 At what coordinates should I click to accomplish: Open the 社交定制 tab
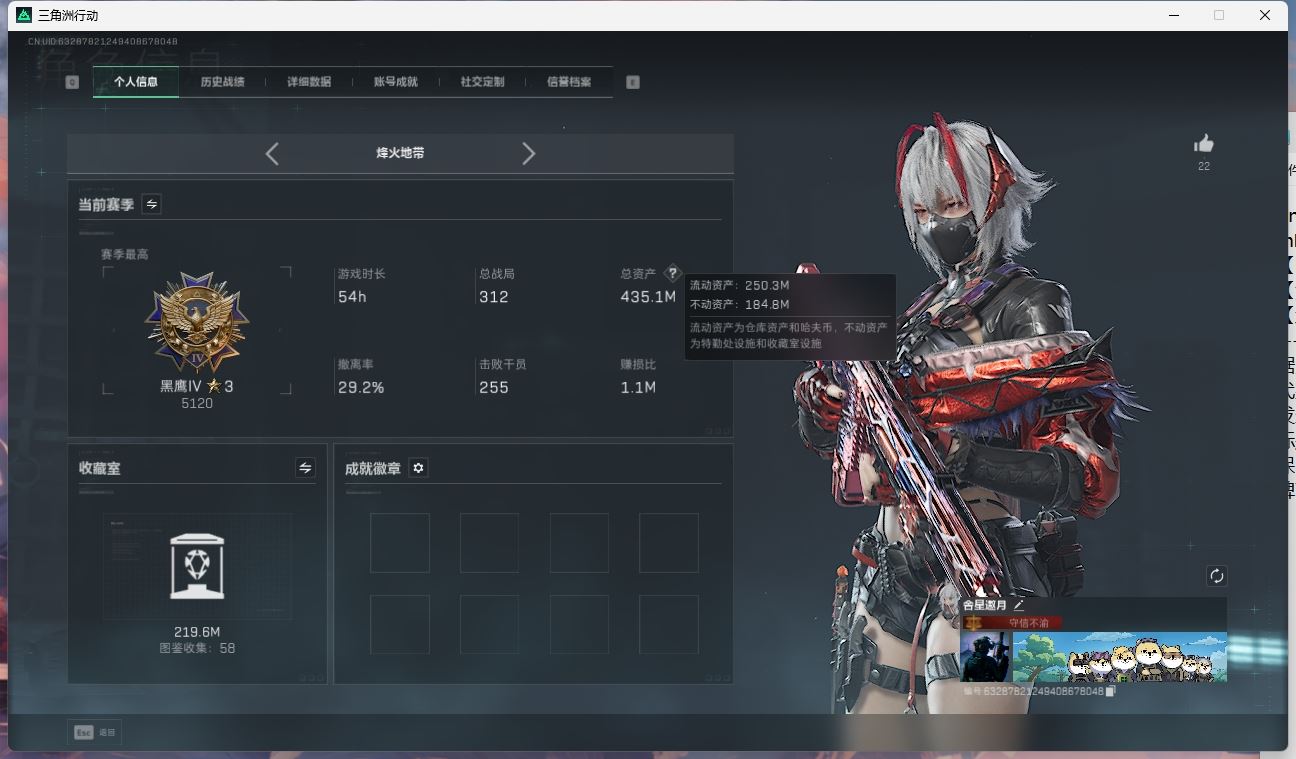(x=482, y=82)
